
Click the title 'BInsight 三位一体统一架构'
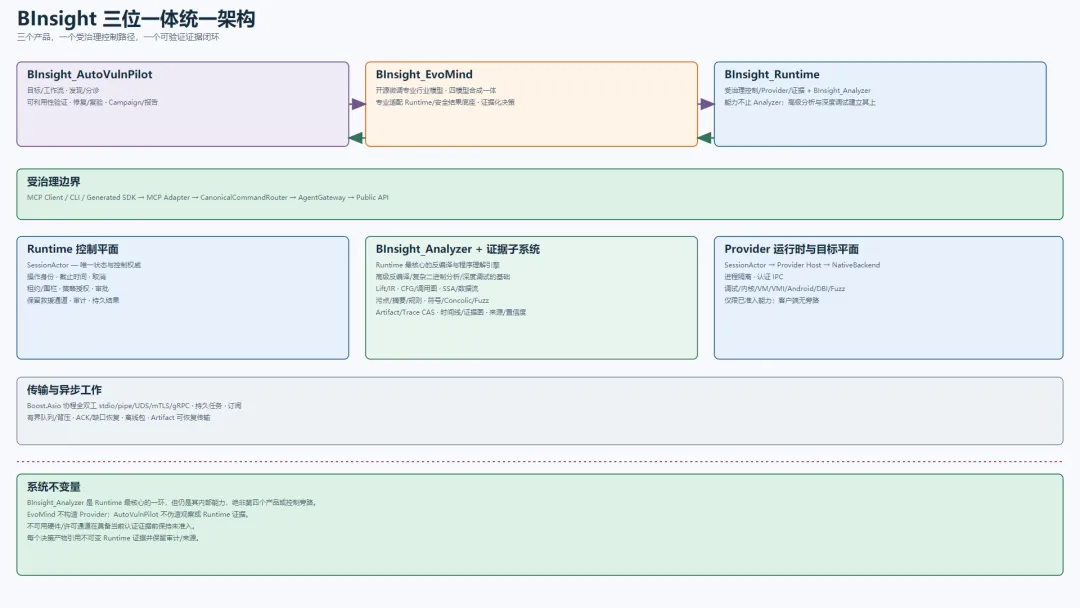[136, 18]
